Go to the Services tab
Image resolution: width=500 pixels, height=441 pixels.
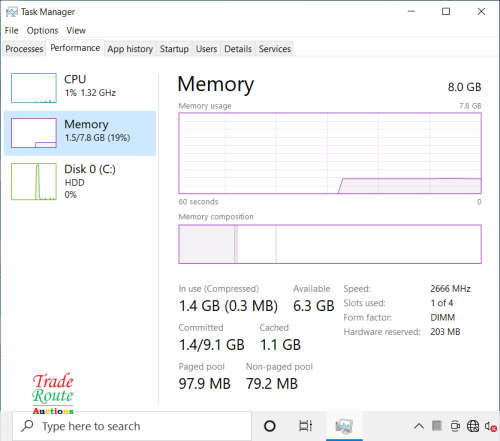275,49
